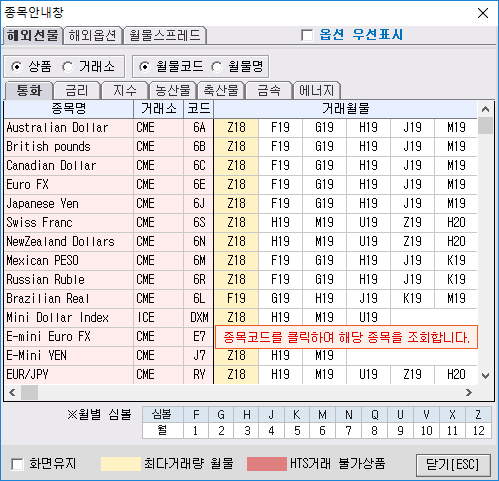The height and width of the screenshot is (481, 499).
Task: Click the code cell 6E
Action: (x=199, y=185)
